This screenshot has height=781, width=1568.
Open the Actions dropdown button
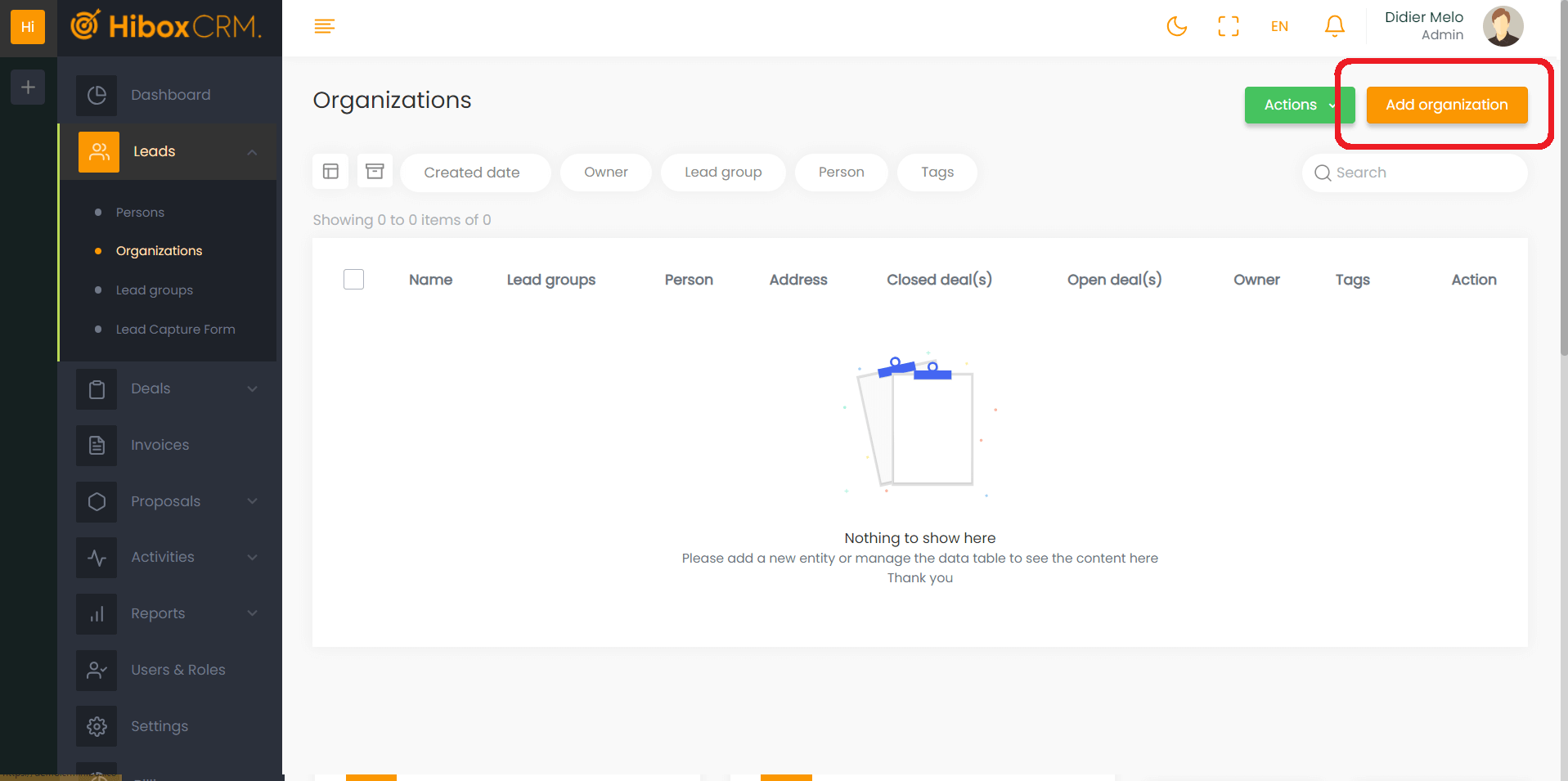click(x=1297, y=105)
